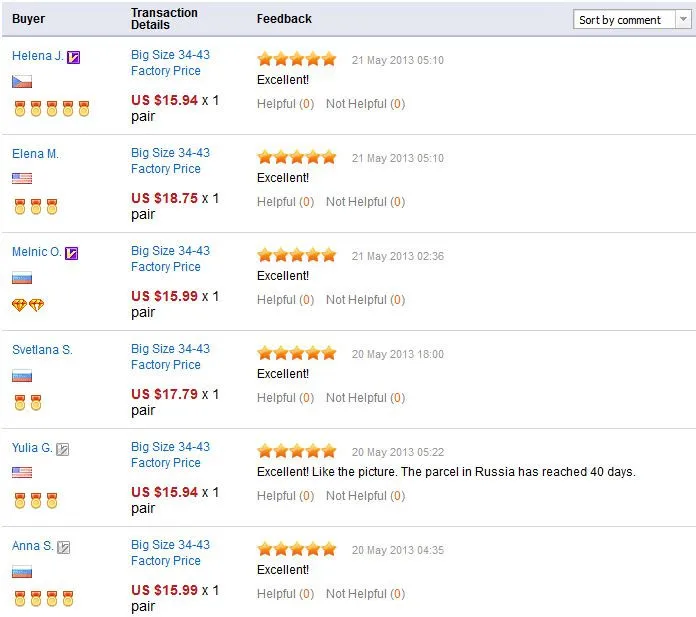Click the purple badge icon beside Helena J.
696x617 pixels.
point(73,57)
